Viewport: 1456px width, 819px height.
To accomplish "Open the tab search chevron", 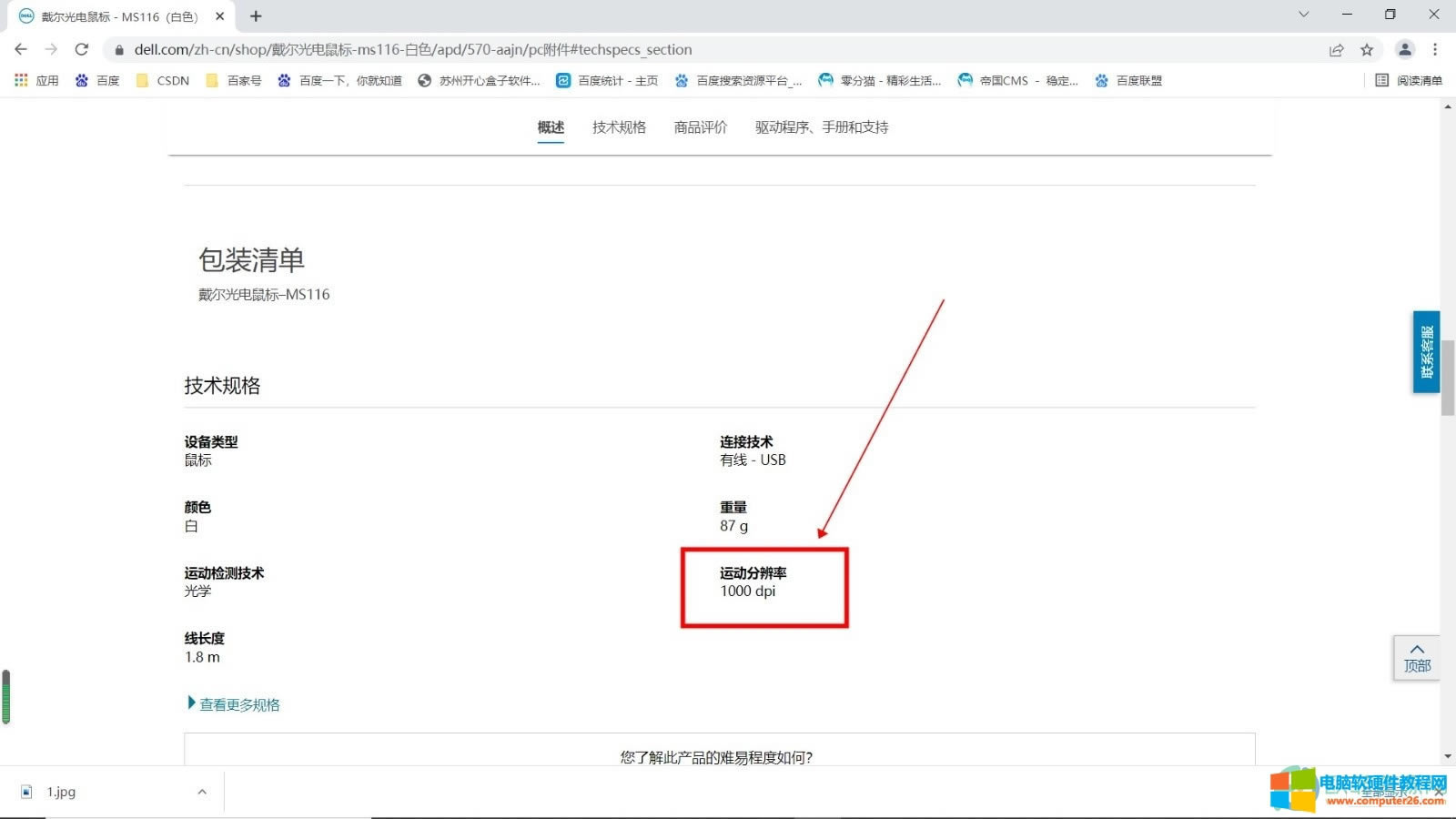I will (1304, 15).
